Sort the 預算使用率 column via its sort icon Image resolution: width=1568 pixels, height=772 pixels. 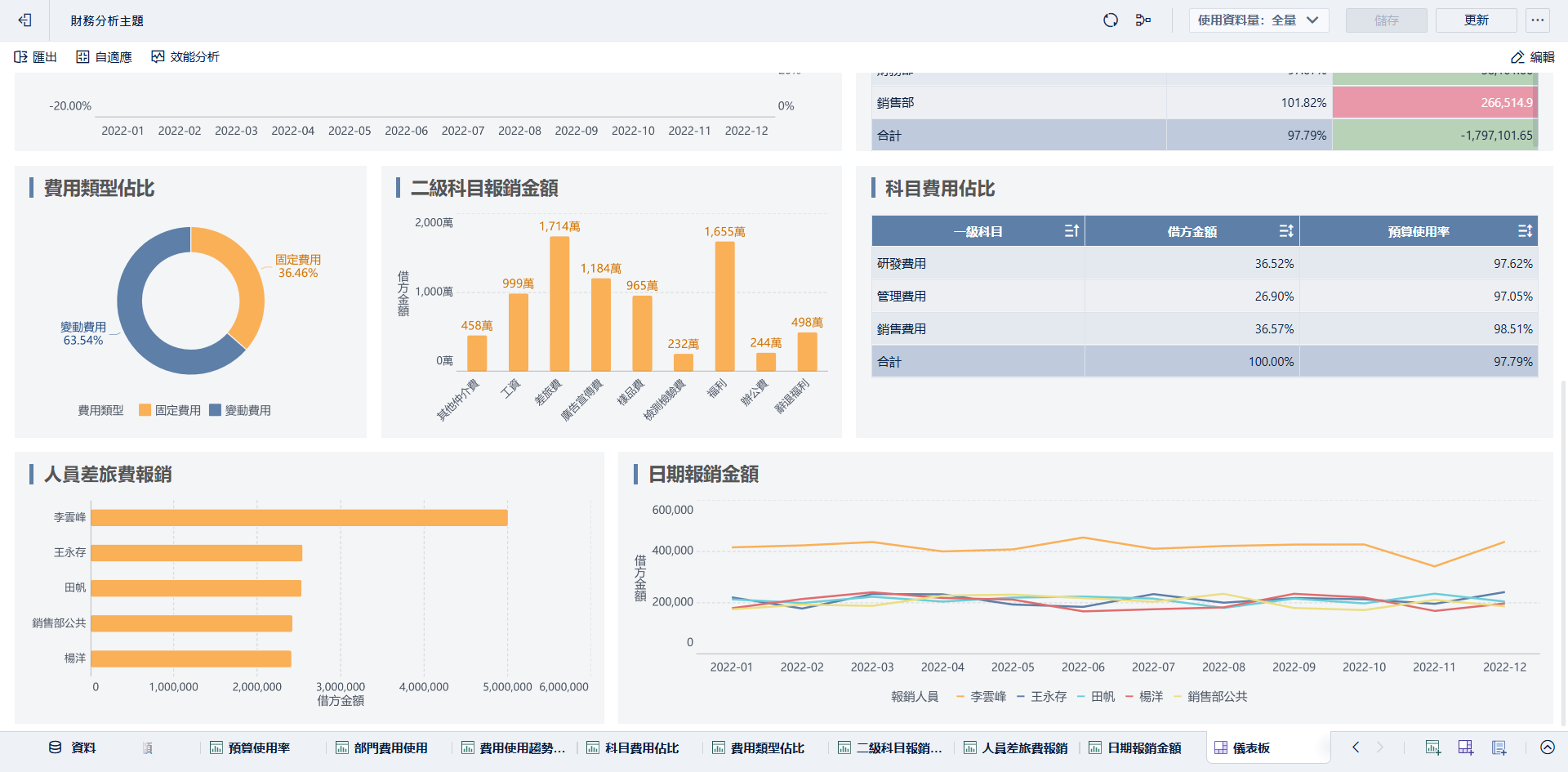click(1525, 231)
